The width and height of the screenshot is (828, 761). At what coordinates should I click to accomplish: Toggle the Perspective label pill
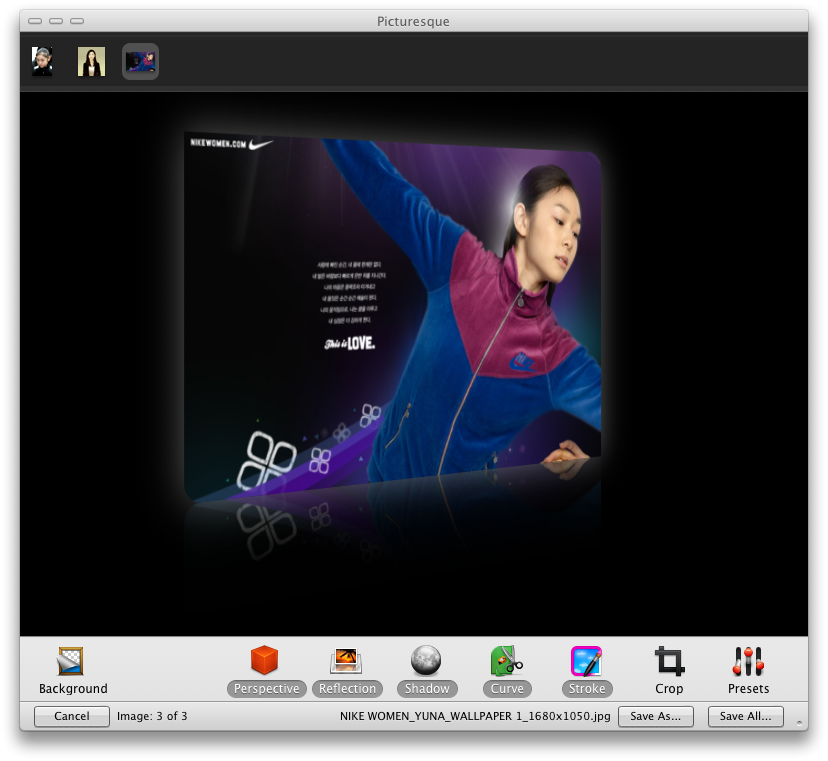(x=267, y=689)
